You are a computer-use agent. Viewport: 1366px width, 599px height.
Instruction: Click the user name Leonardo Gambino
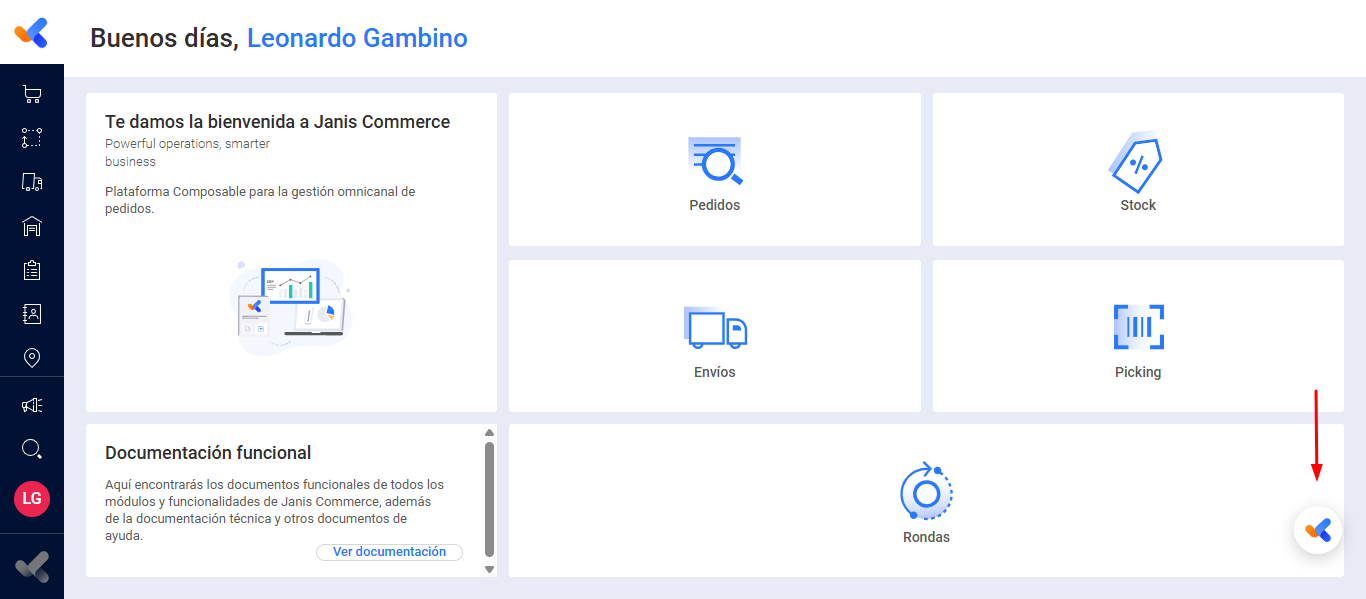coord(357,38)
